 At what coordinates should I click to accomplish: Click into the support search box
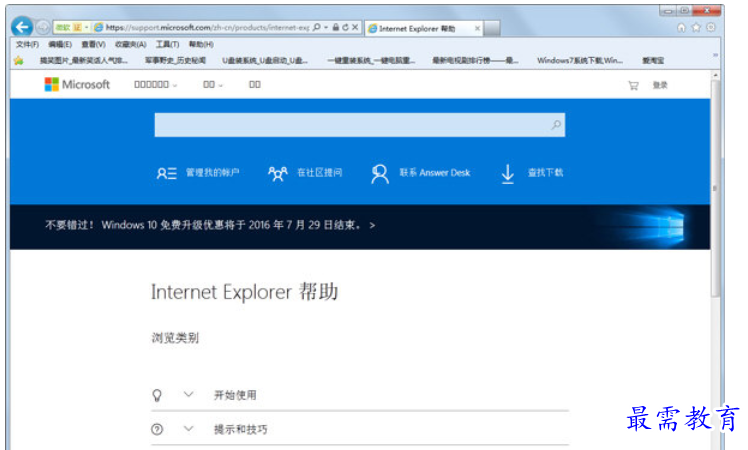pyautogui.click(x=360, y=125)
